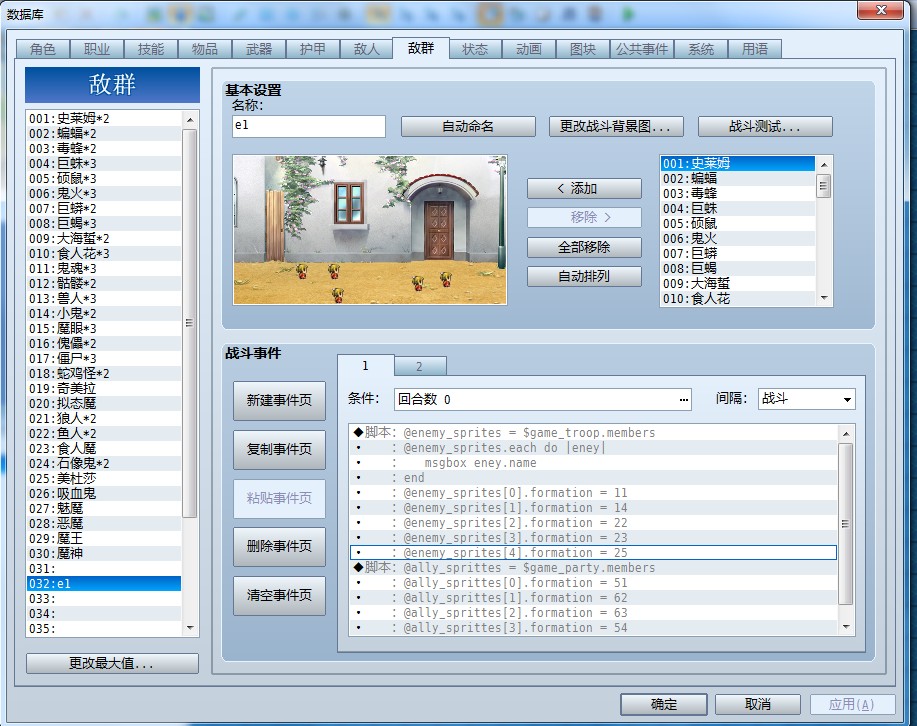Click the event command list scroll-up arrow
Image resolution: width=917 pixels, height=726 pixels.
[846, 433]
